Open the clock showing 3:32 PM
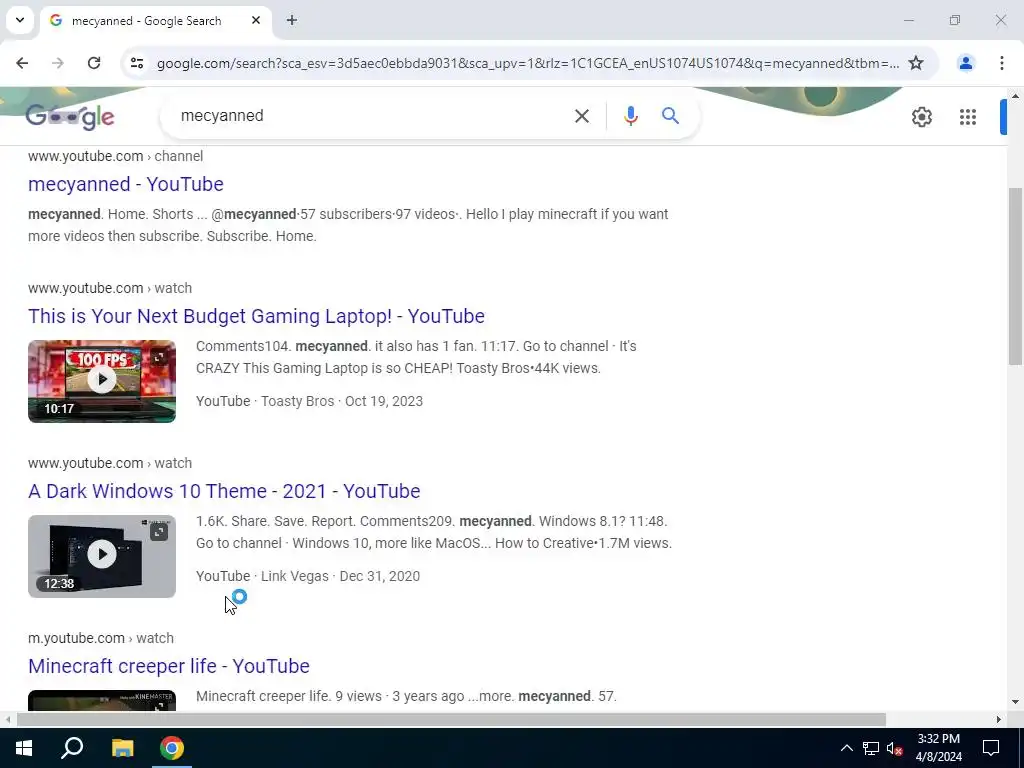 point(938,748)
